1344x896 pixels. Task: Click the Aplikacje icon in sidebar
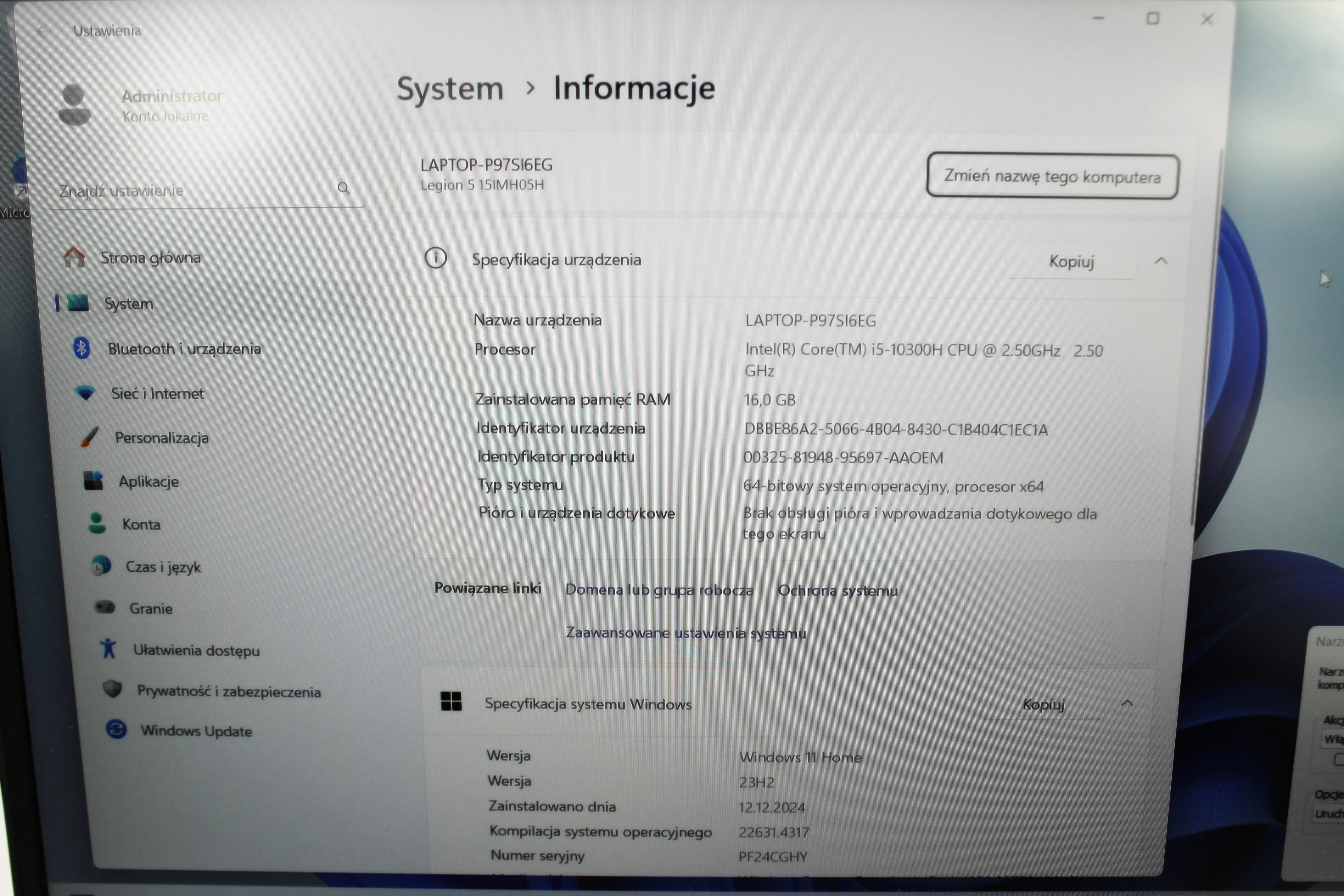tap(93, 481)
